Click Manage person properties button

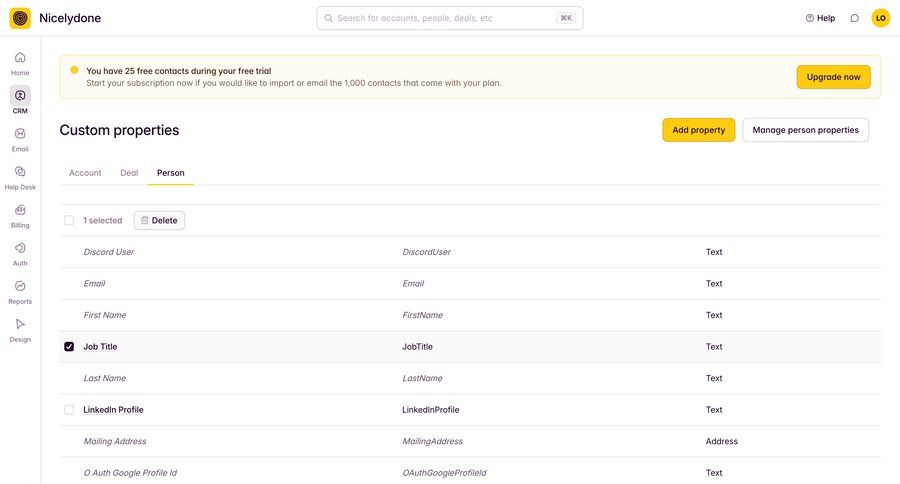tap(805, 130)
